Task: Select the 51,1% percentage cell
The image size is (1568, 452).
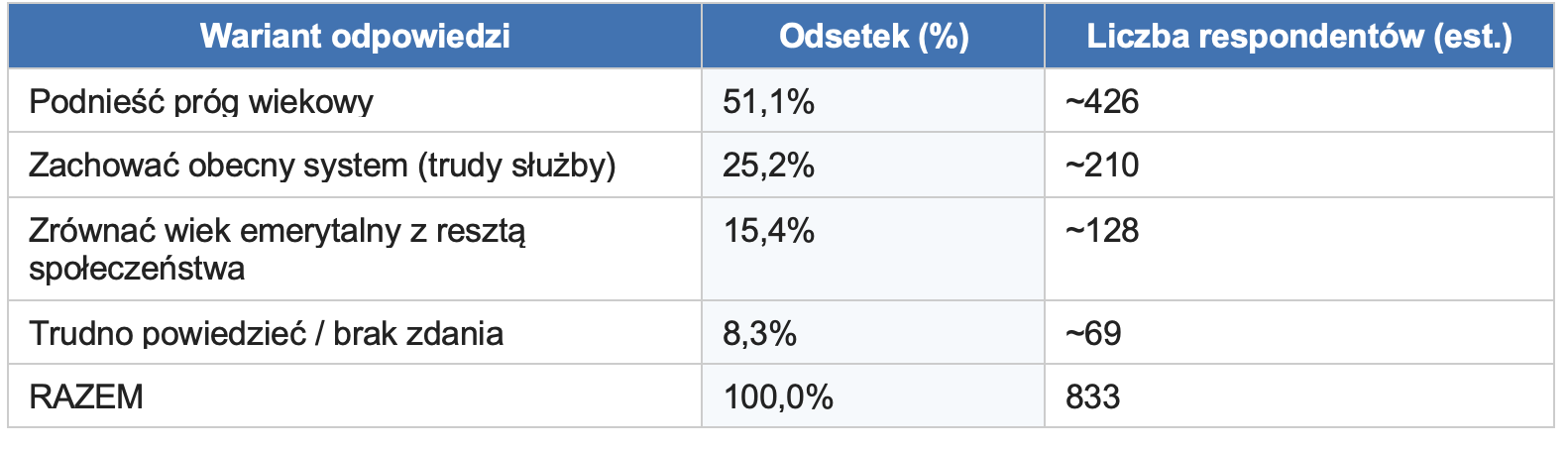Action: [768, 101]
